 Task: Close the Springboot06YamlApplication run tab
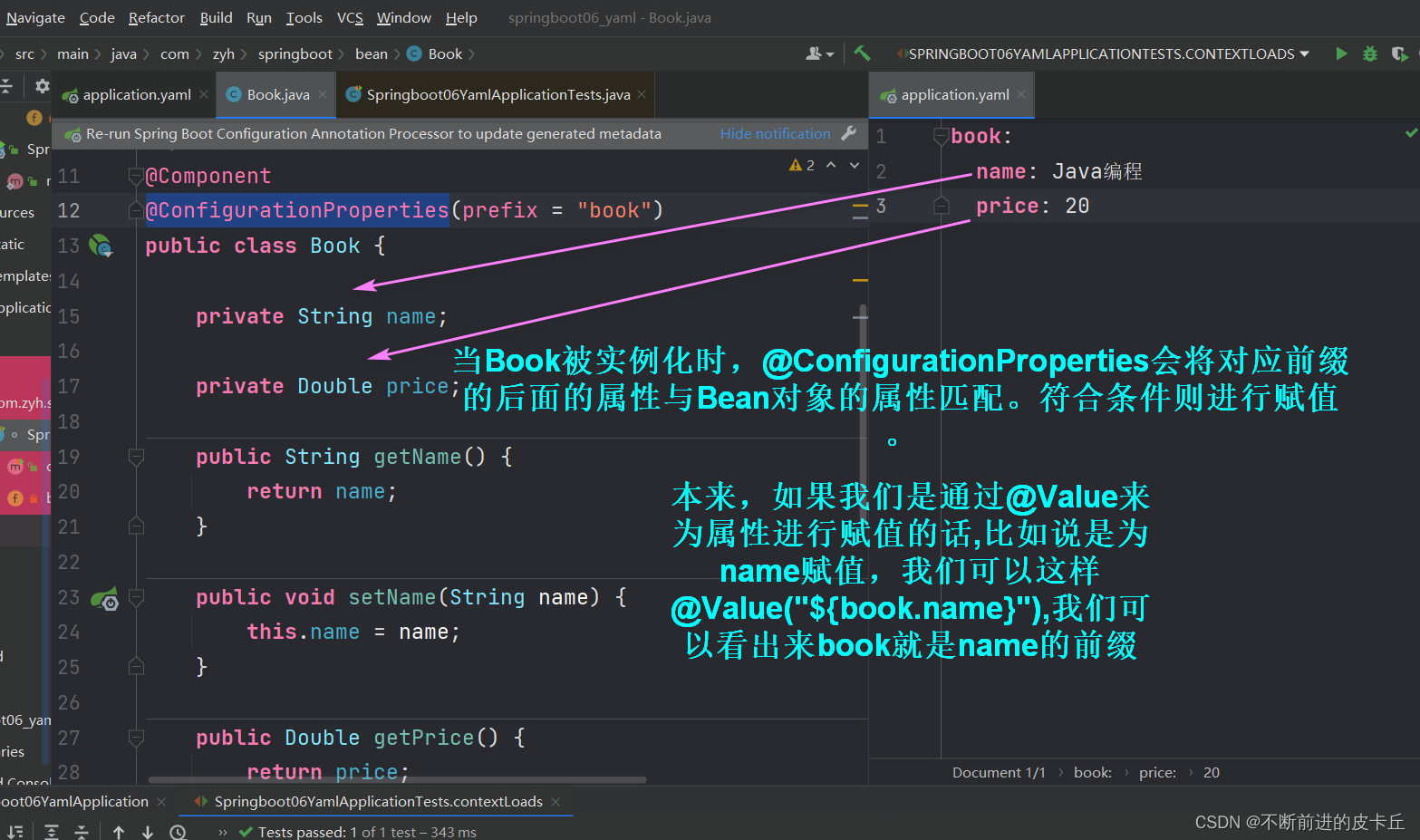(161, 802)
